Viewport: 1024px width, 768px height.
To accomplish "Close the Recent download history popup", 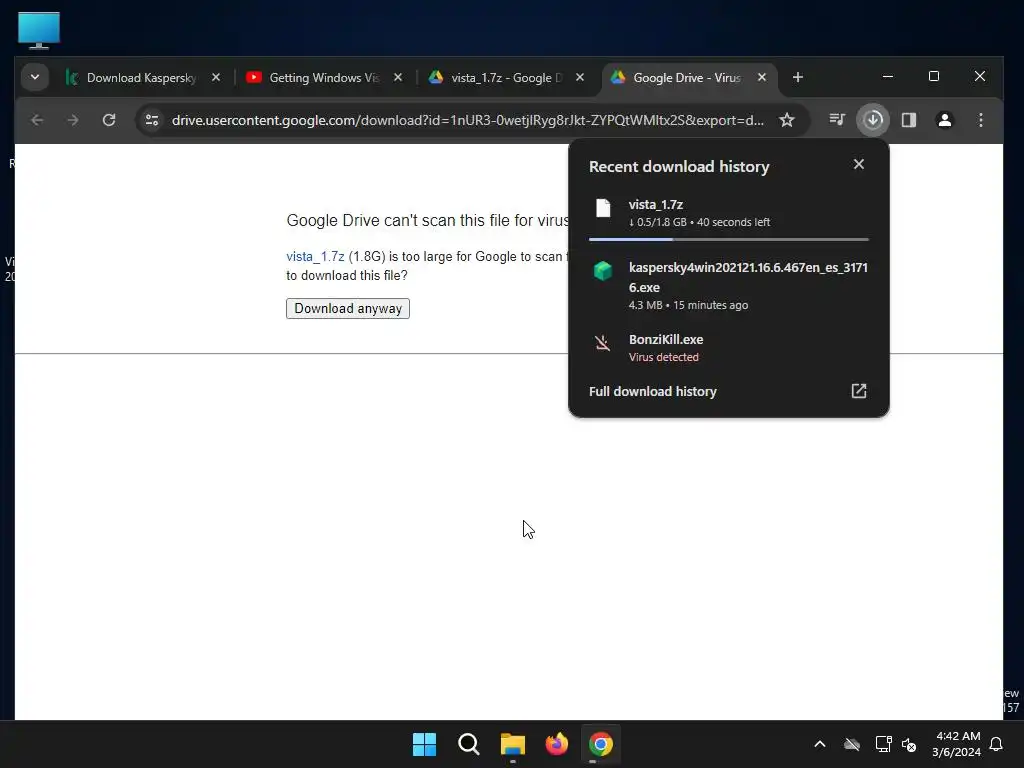I will click(x=859, y=165).
